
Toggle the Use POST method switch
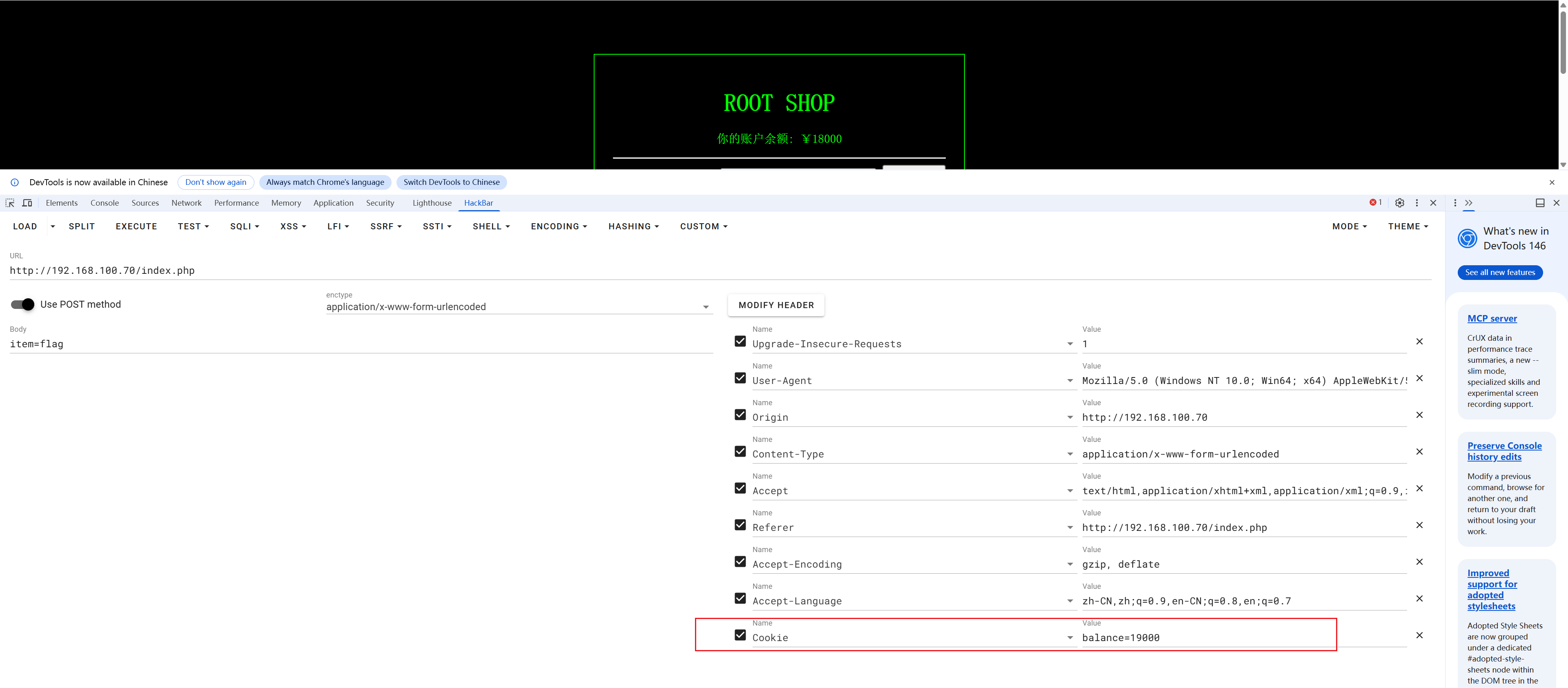[x=23, y=304]
